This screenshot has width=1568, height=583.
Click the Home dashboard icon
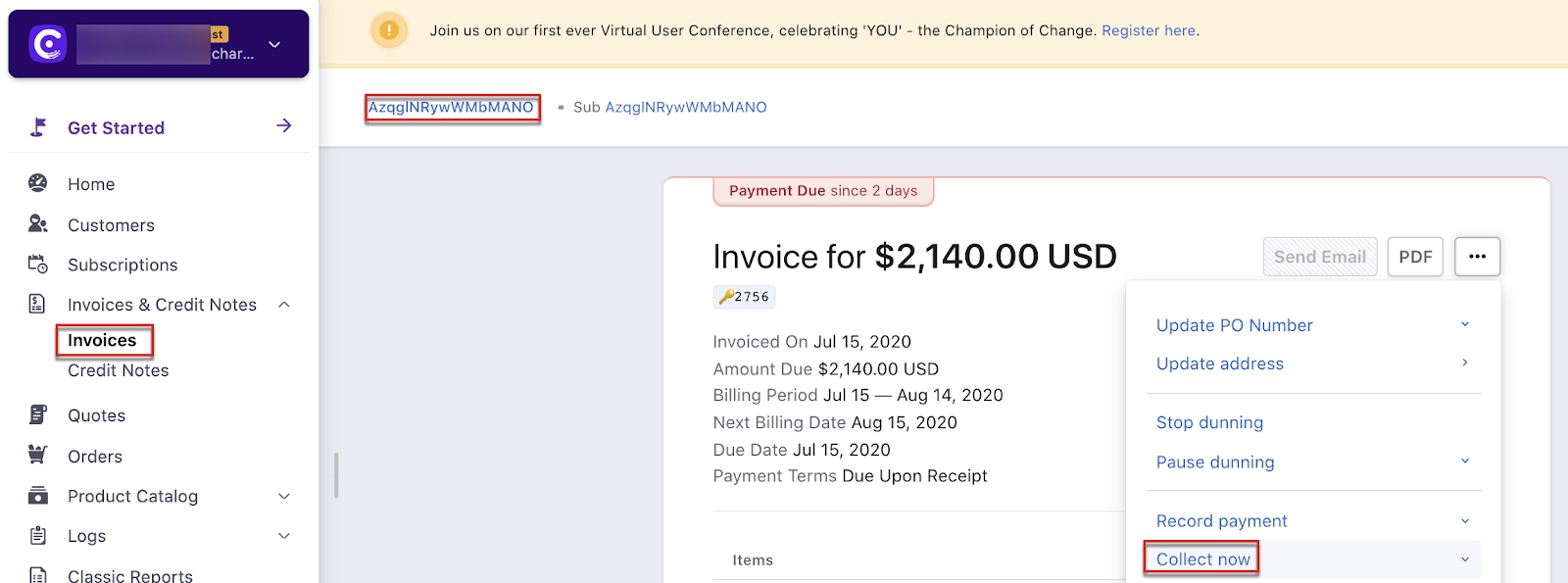point(38,183)
